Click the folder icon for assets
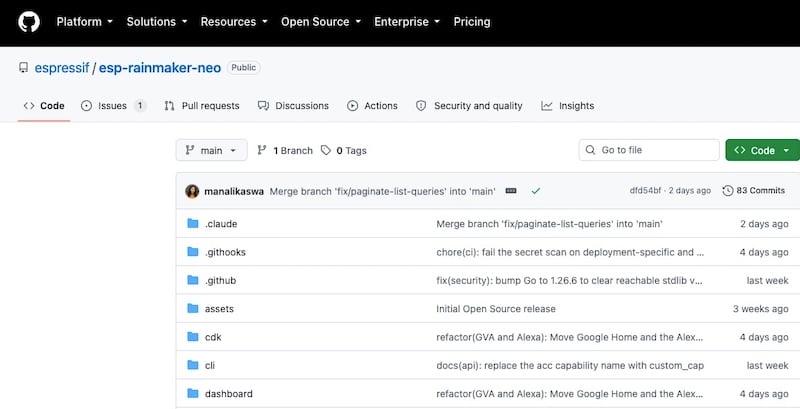The image size is (800, 409). pos(193,309)
